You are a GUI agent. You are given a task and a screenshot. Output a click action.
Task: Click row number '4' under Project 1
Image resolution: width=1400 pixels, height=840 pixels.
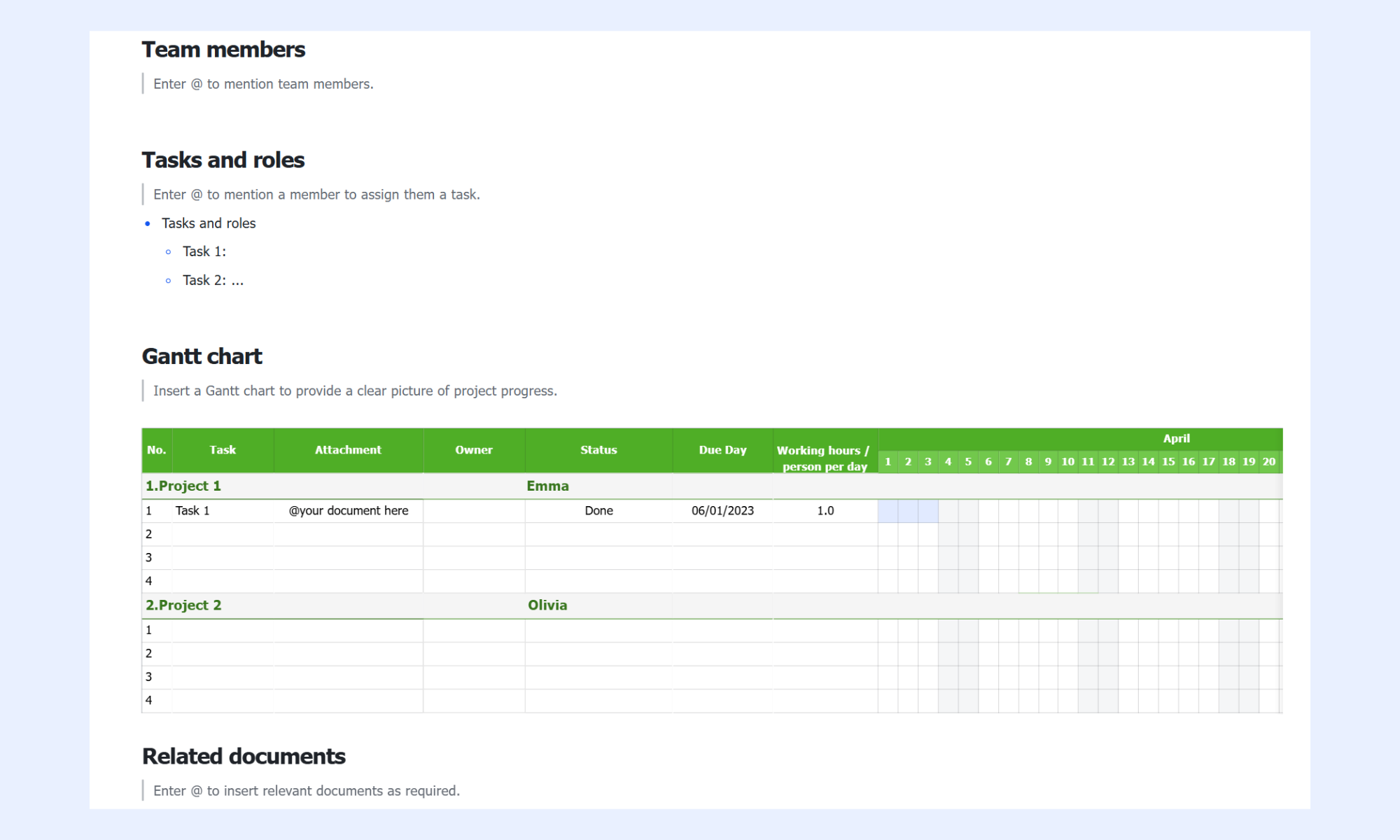(148, 581)
